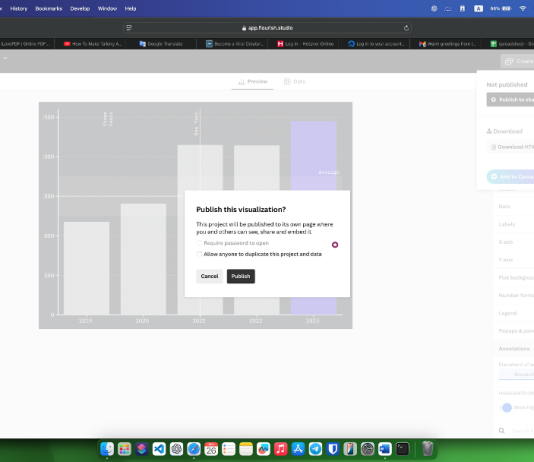534x462 pixels.
Task: Open Visual Studio Code from the dock
Action: coord(159,449)
